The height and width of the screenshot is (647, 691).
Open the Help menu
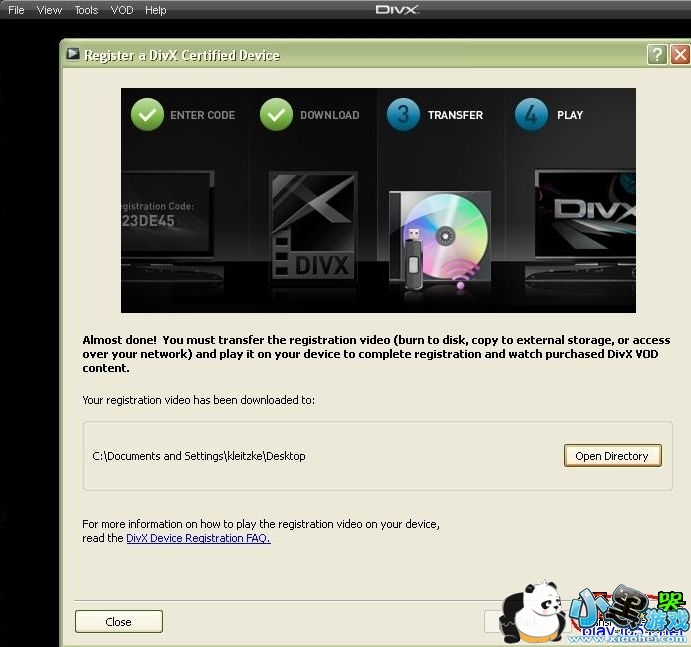click(156, 10)
